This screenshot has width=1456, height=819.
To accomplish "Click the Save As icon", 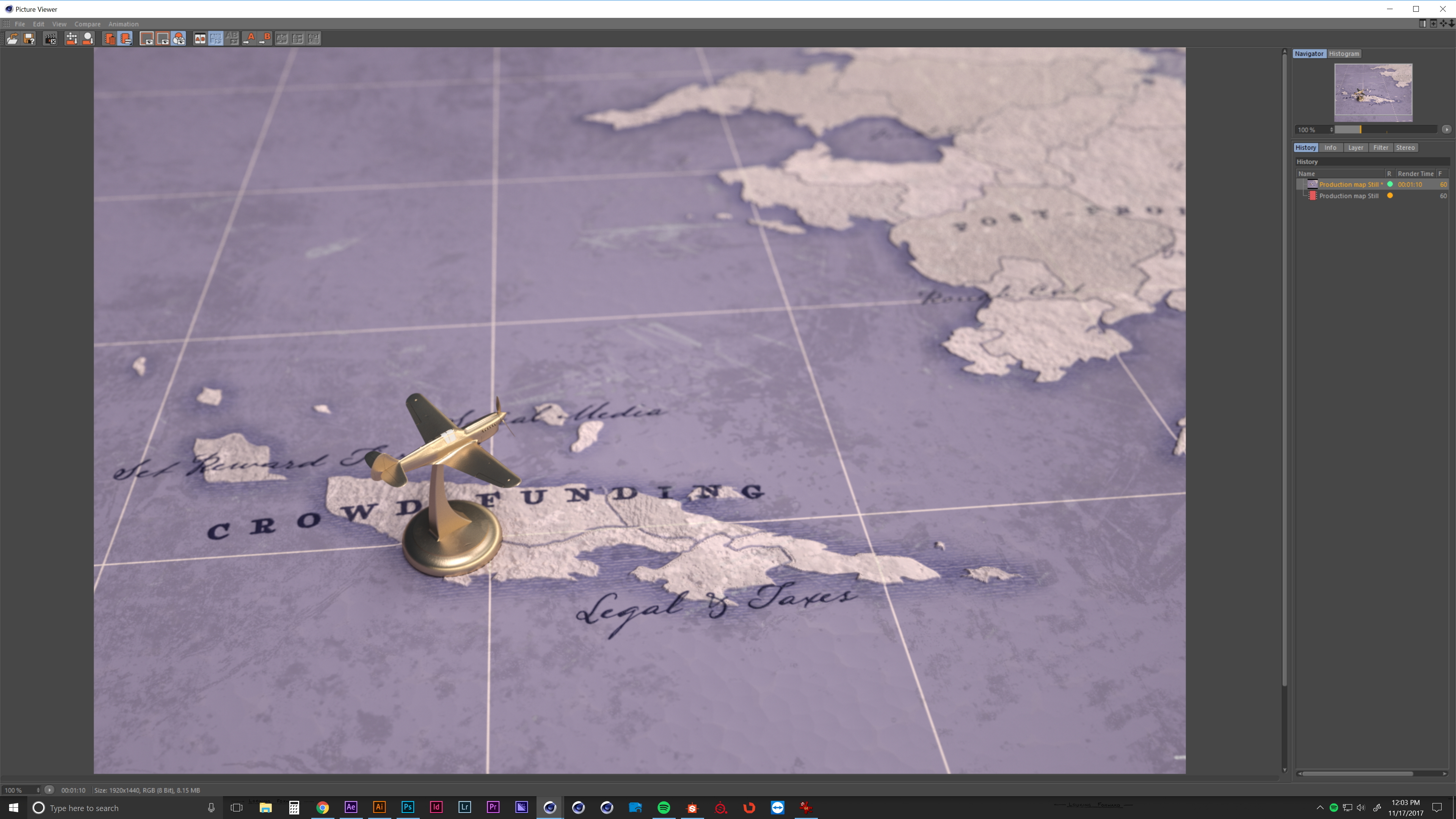I will pyautogui.click(x=29, y=38).
